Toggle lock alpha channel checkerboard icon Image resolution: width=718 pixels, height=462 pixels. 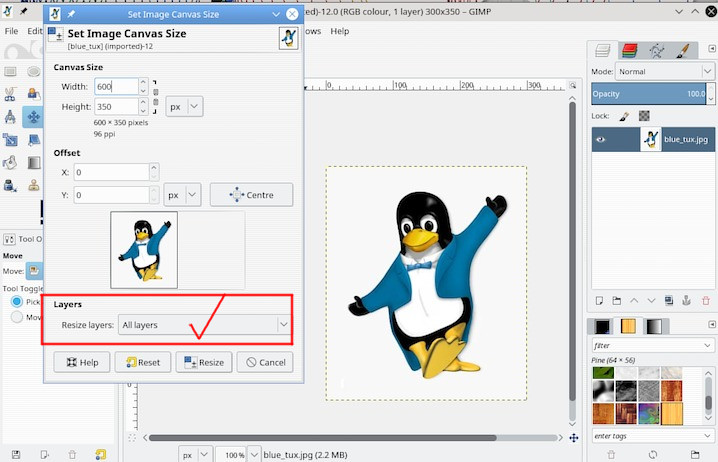pos(644,116)
